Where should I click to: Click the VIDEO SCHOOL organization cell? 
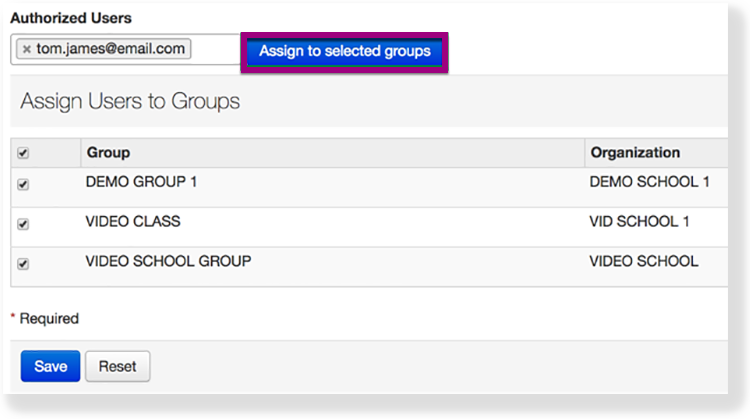click(x=643, y=261)
